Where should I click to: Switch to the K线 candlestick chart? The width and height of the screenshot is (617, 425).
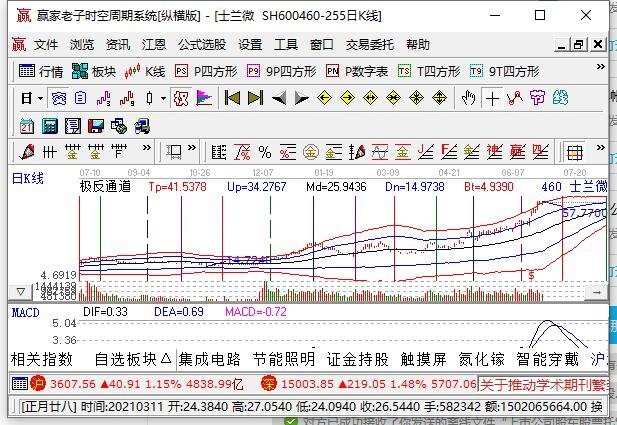[x=144, y=72]
